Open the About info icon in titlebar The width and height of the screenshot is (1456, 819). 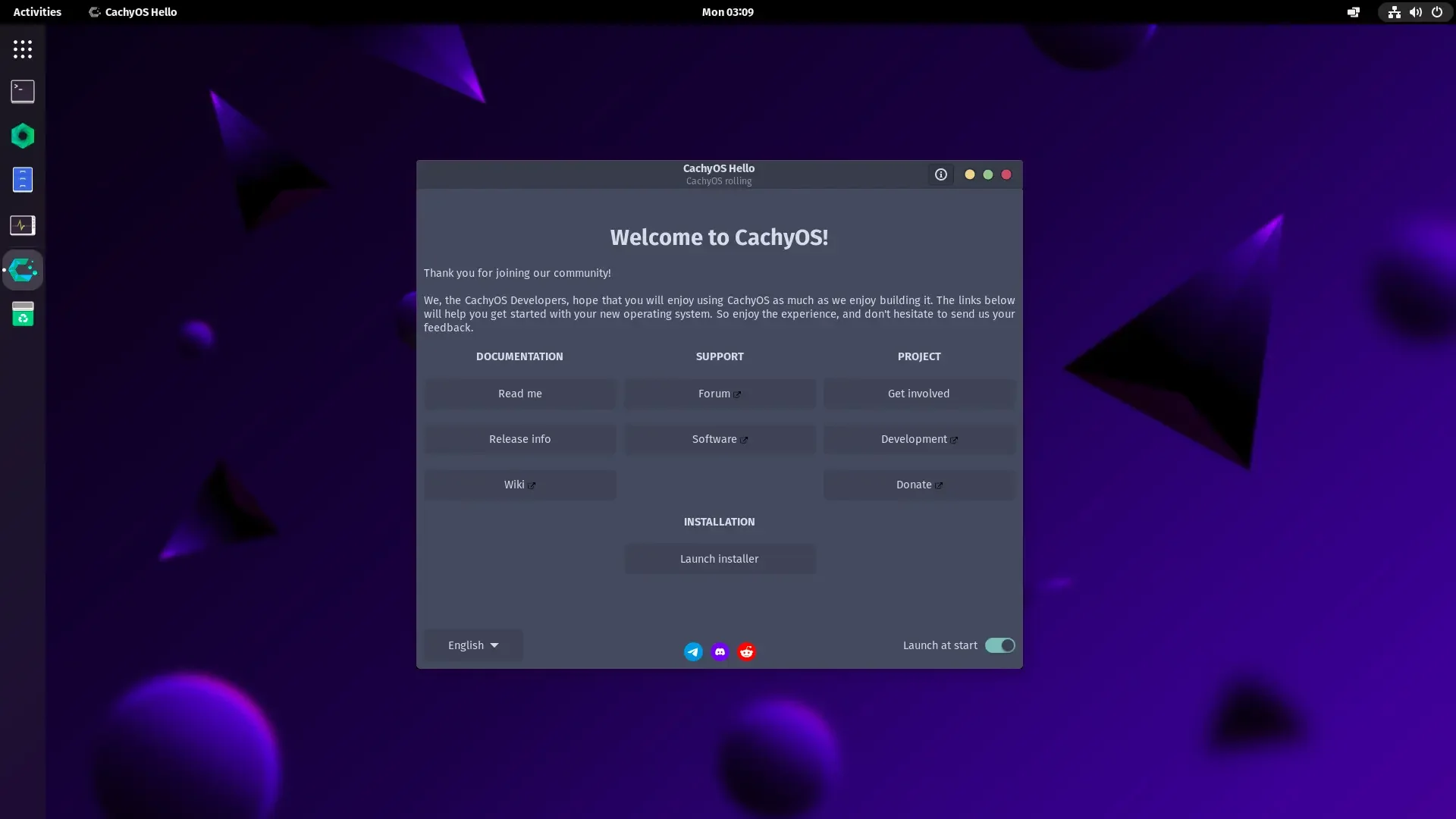tap(940, 174)
